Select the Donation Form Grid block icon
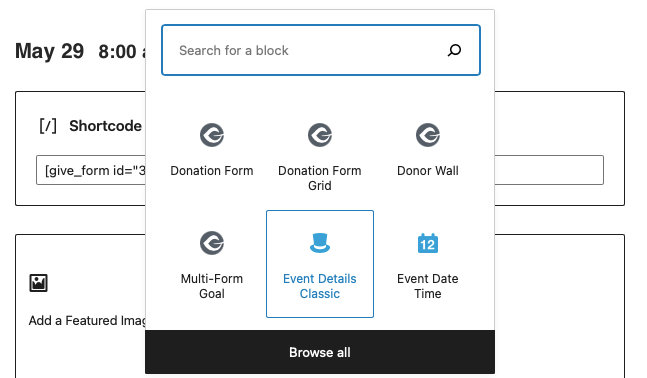The width and height of the screenshot is (647, 378). [320, 135]
